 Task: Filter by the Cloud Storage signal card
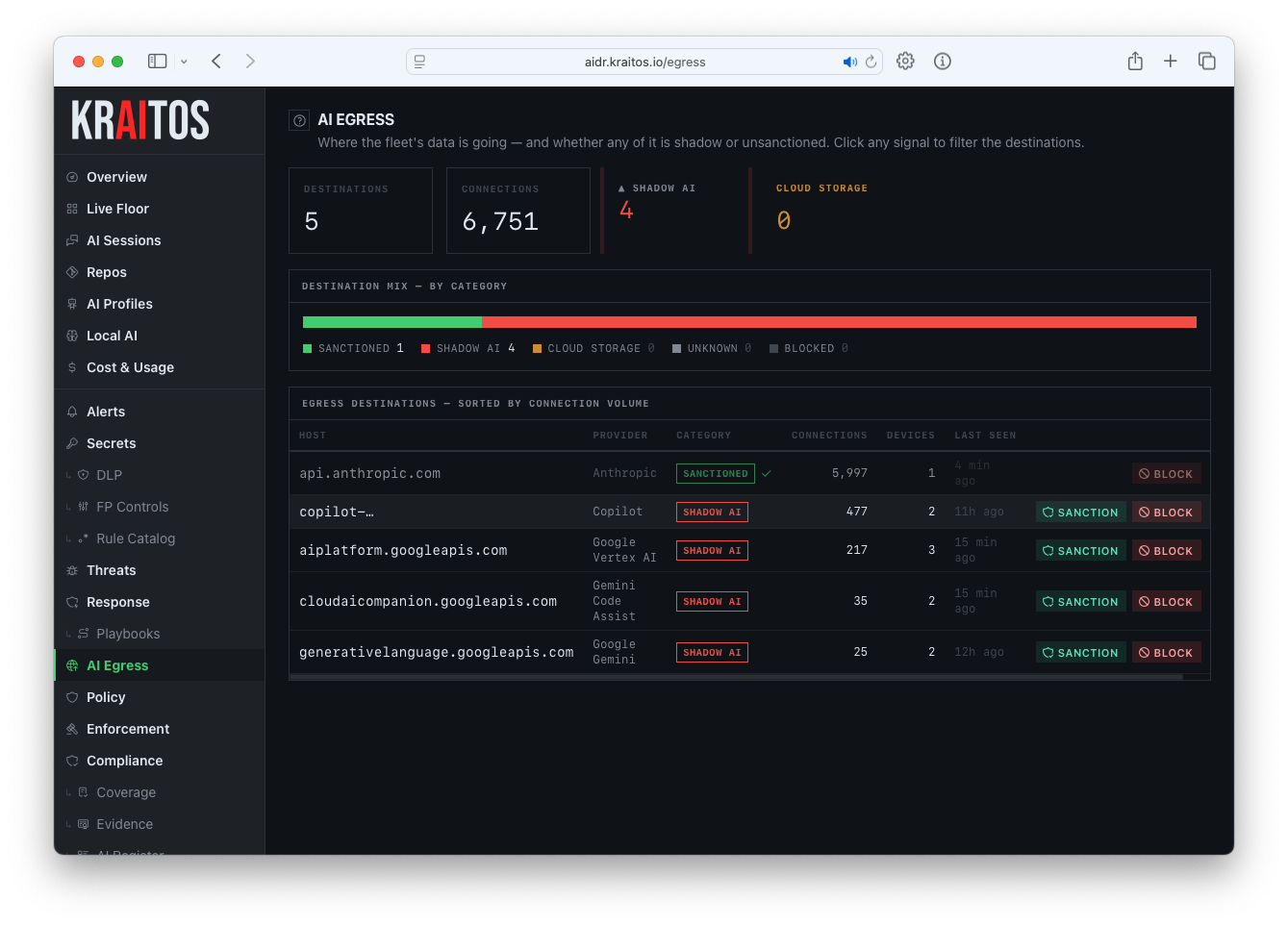pos(822,211)
